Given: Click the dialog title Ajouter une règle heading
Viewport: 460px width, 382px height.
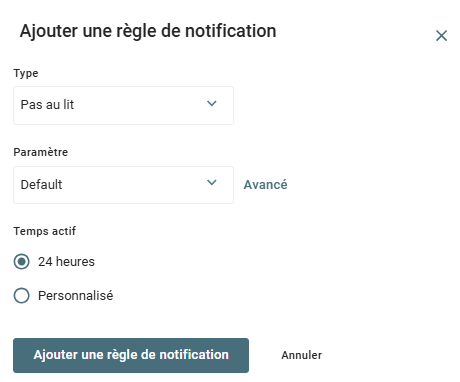Looking at the screenshot, I should coord(148,31).
